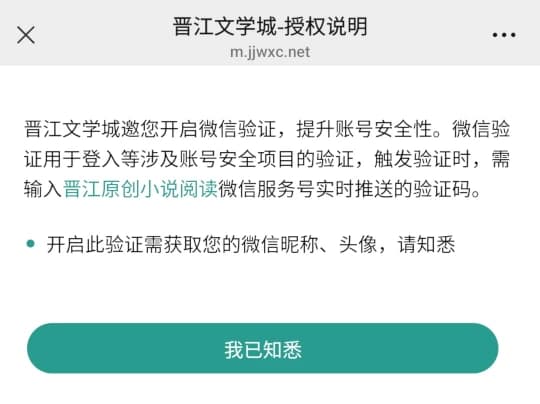Click 需 at the end of the second line
This screenshot has width=540, height=404.
pyautogui.click(x=500, y=159)
